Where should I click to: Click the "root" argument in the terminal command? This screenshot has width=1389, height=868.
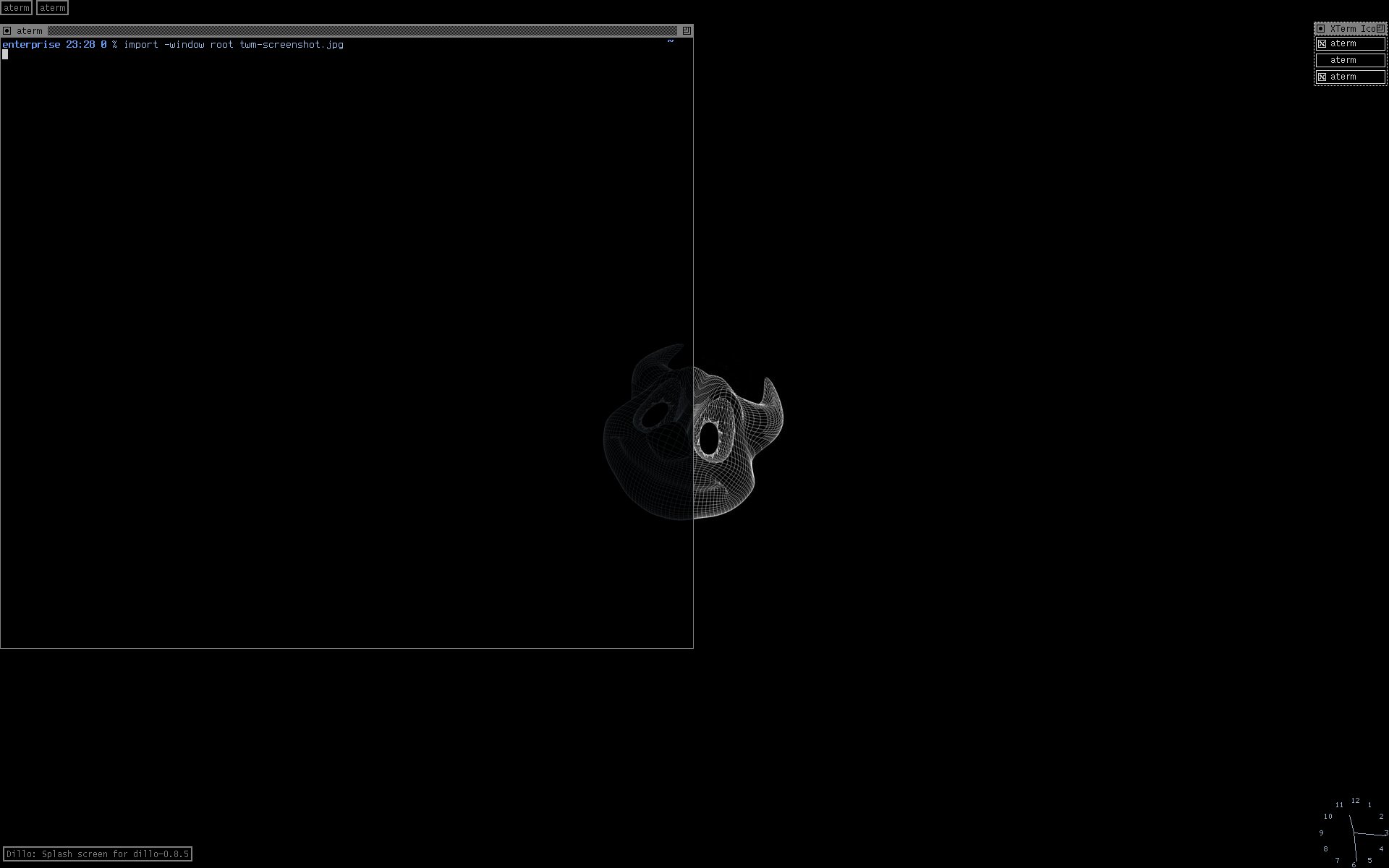(x=222, y=45)
